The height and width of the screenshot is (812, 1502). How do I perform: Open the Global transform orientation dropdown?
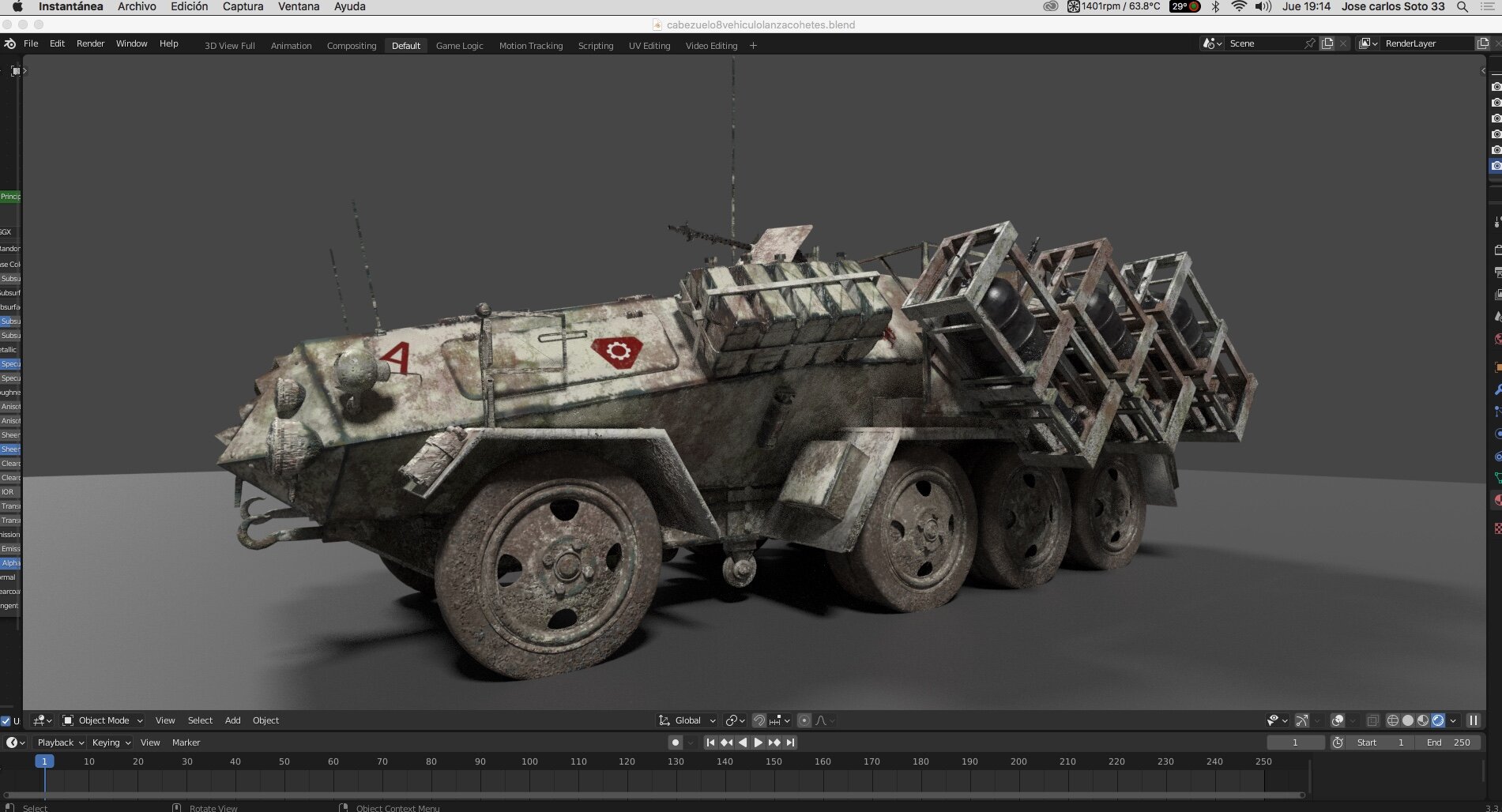coord(687,720)
